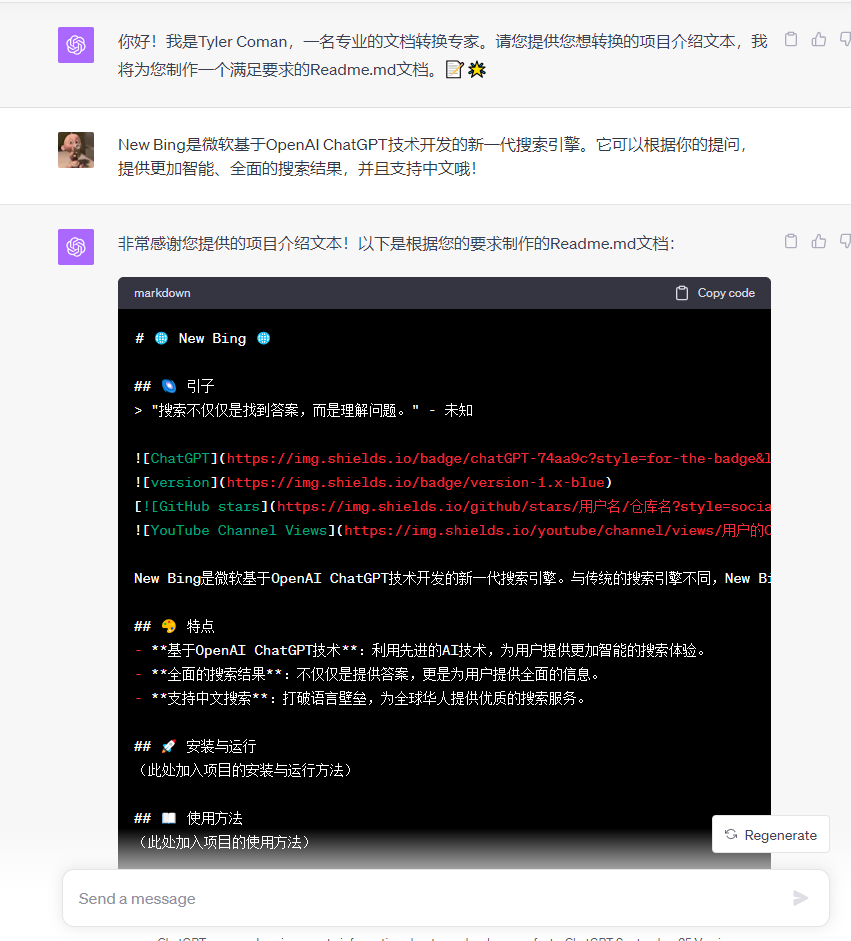
Task: Click the '基于OpenAI ChatGPT技术' bullet line
Action: (420, 651)
